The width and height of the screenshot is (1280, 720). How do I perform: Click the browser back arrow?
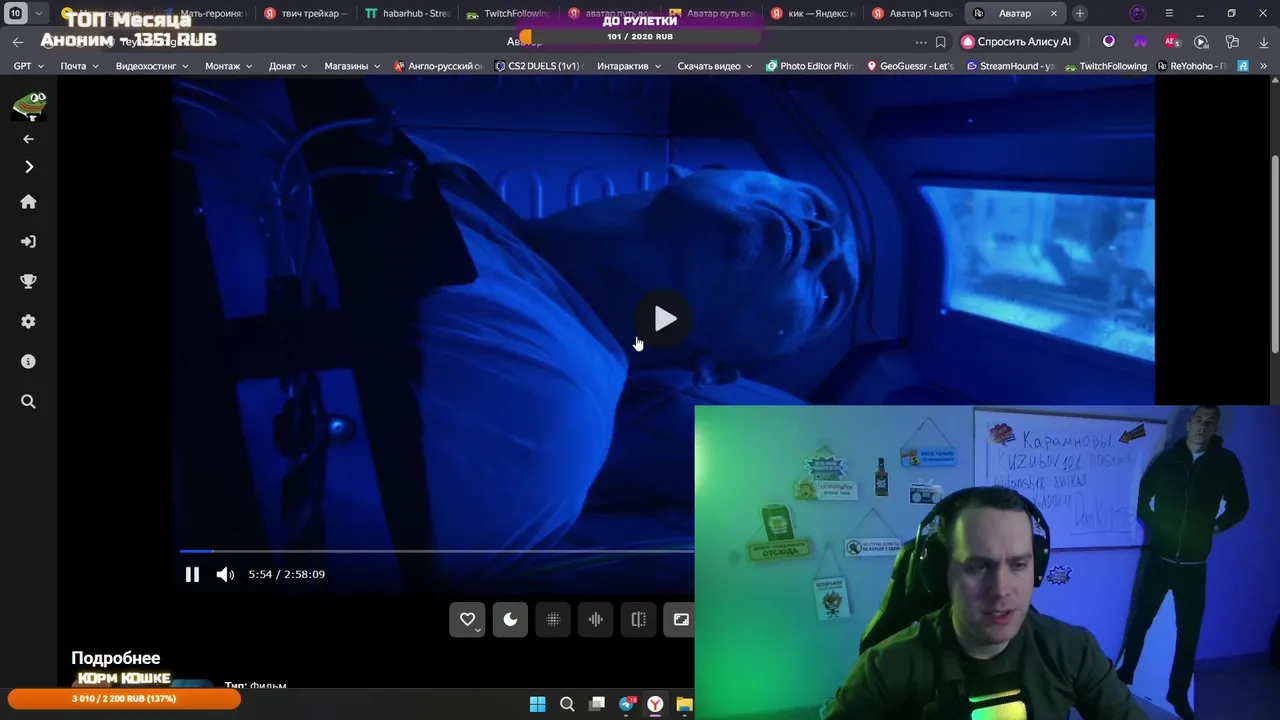[17, 42]
